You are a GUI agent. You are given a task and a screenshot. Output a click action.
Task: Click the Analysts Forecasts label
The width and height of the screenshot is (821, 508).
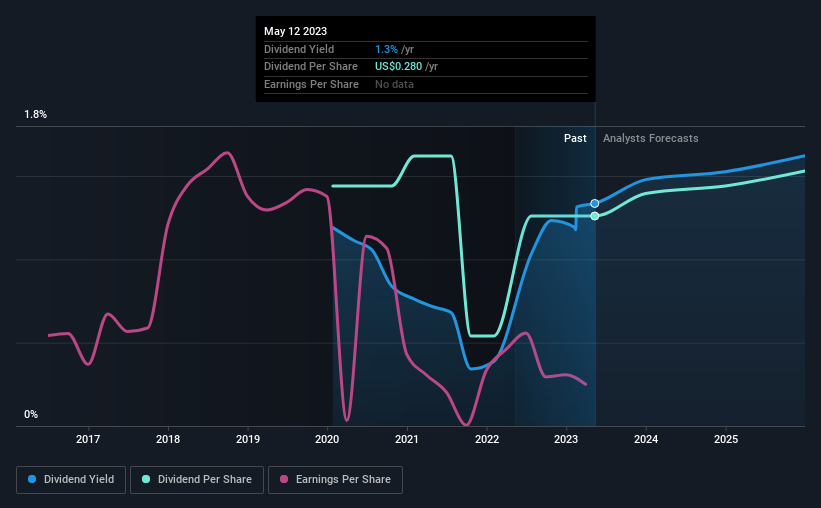pyautogui.click(x=650, y=138)
